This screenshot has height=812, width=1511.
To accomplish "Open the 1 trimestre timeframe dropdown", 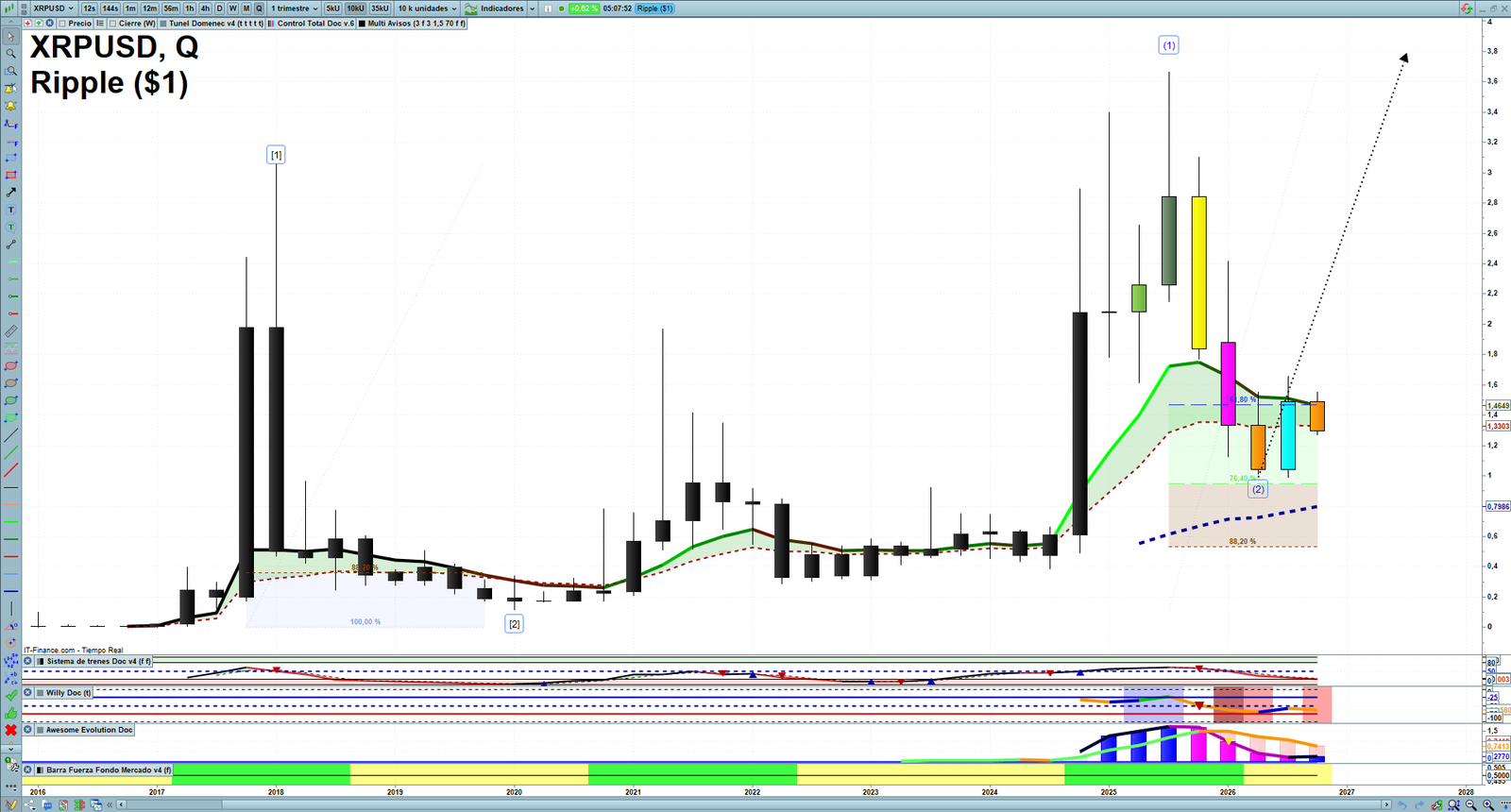I will pyautogui.click(x=295, y=8).
